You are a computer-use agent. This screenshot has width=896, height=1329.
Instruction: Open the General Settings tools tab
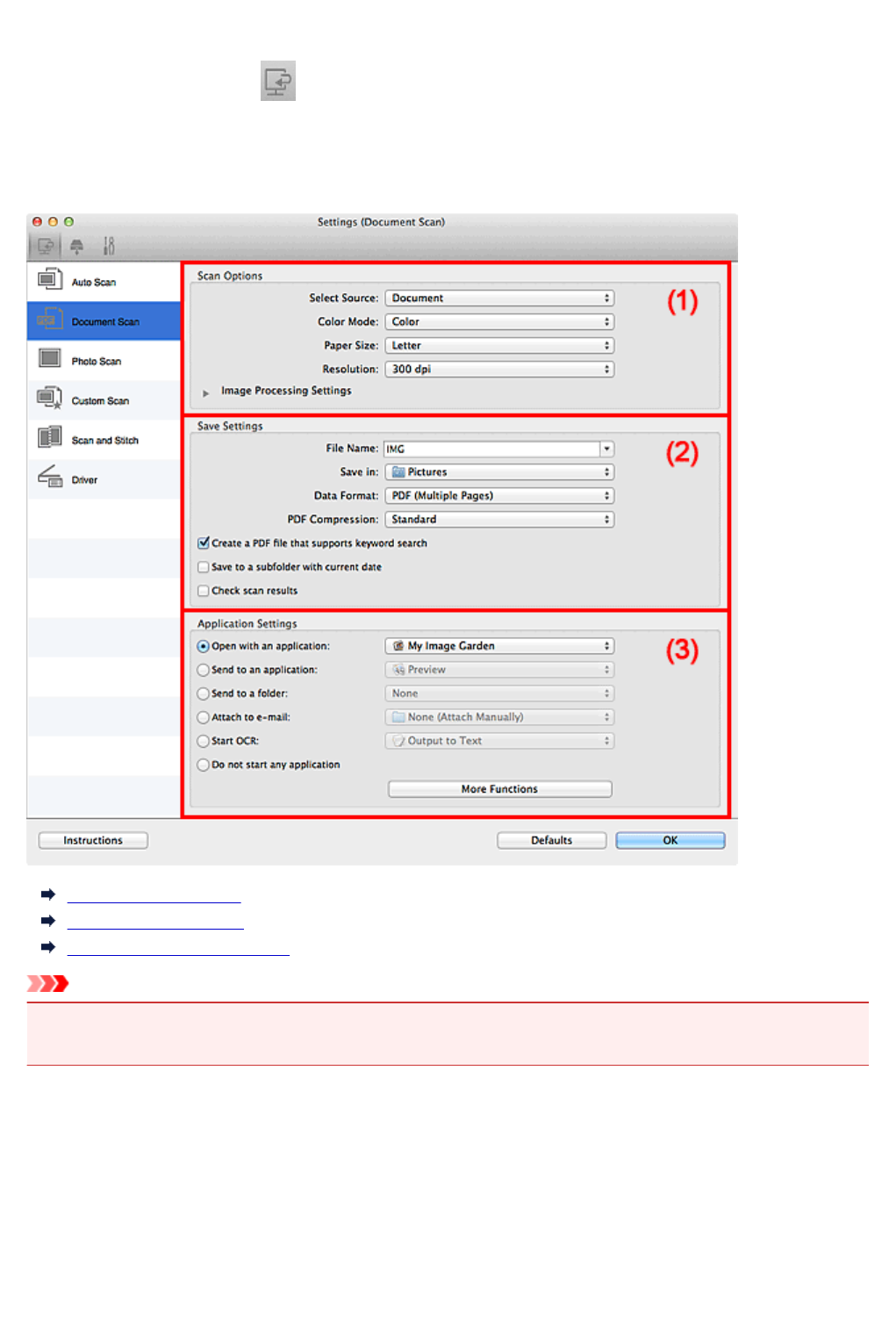[109, 247]
